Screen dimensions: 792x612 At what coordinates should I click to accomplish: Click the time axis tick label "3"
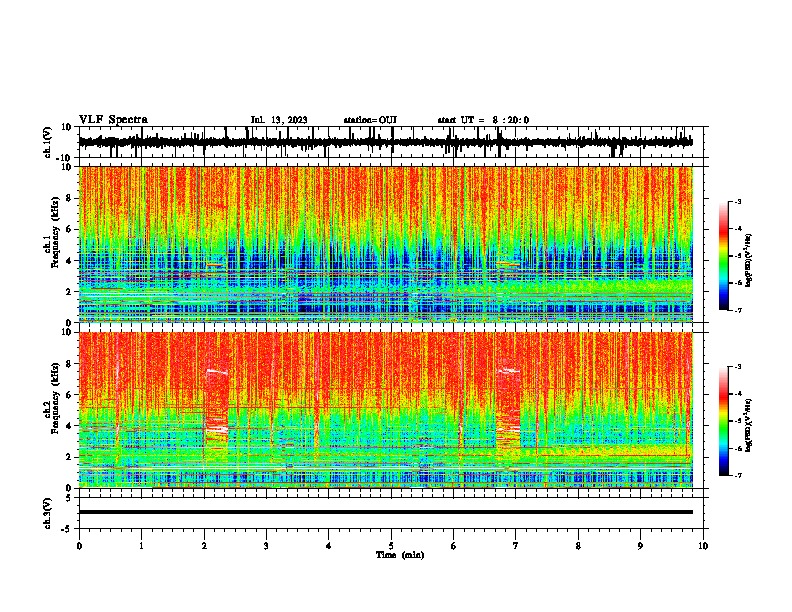tap(266, 546)
